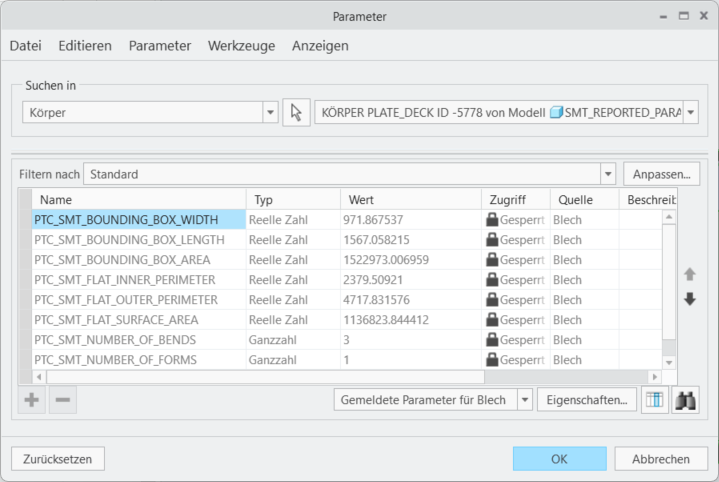Click the Eigenschaften... button
The height and width of the screenshot is (482, 719).
(586, 400)
